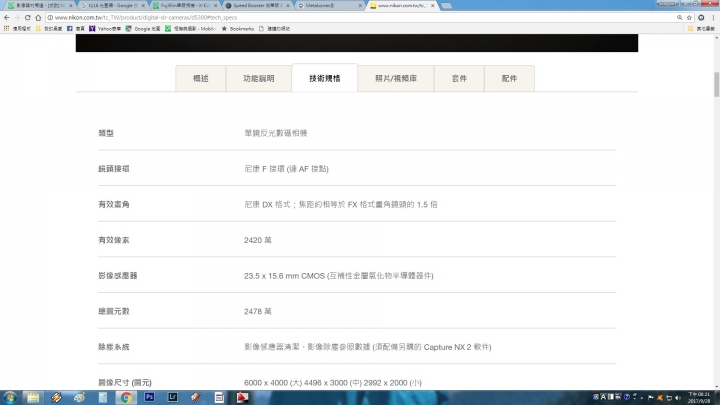The height and width of the screenshot is (405, 720).
Task: Select the 照片/視頻庫 product tab
Action: pos(396,79)
